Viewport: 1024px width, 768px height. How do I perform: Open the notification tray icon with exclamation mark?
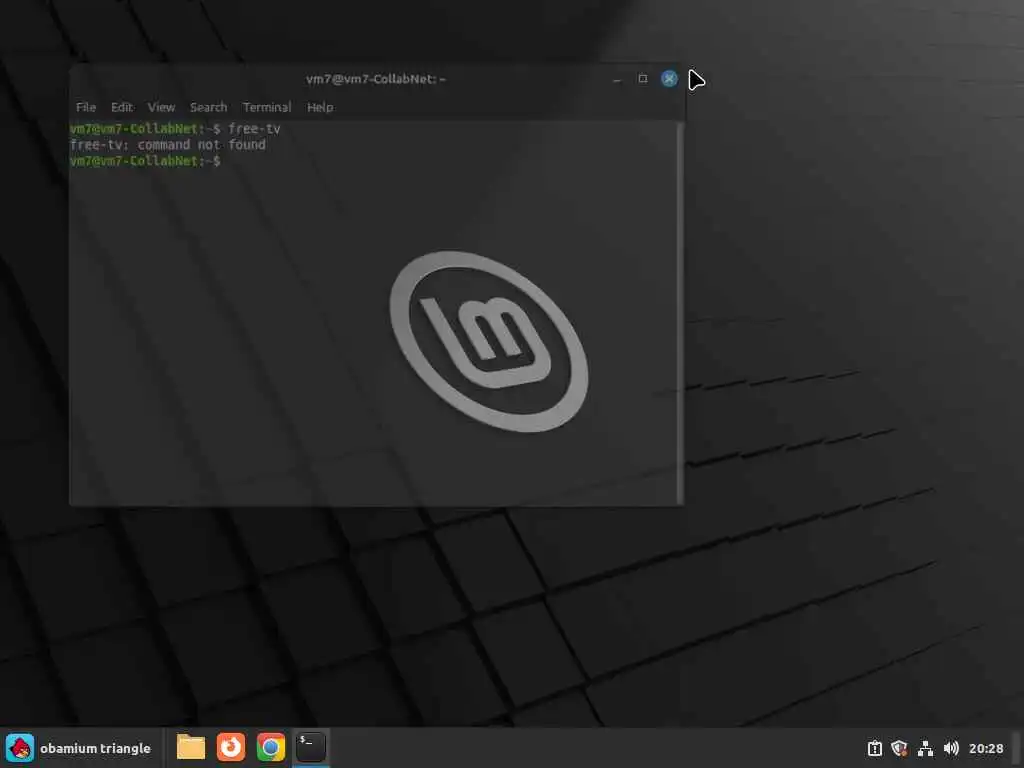874,748
